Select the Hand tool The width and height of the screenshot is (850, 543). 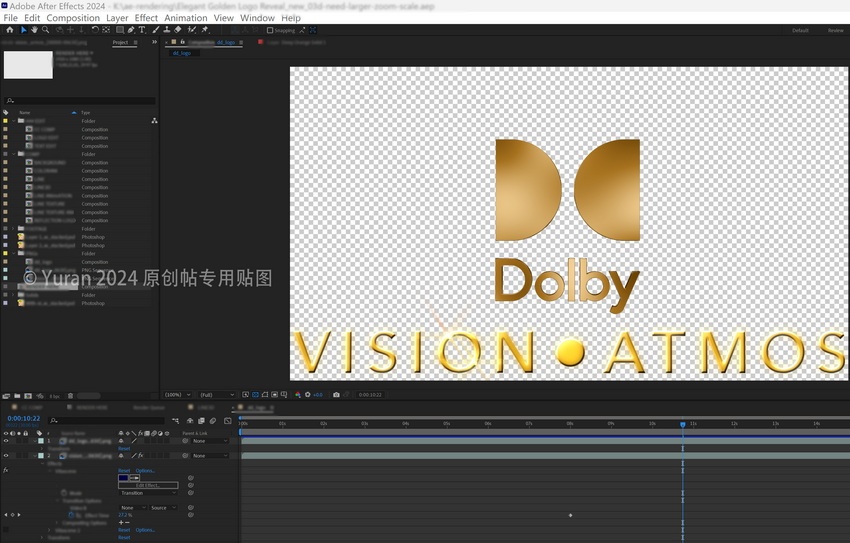point(34,30)
